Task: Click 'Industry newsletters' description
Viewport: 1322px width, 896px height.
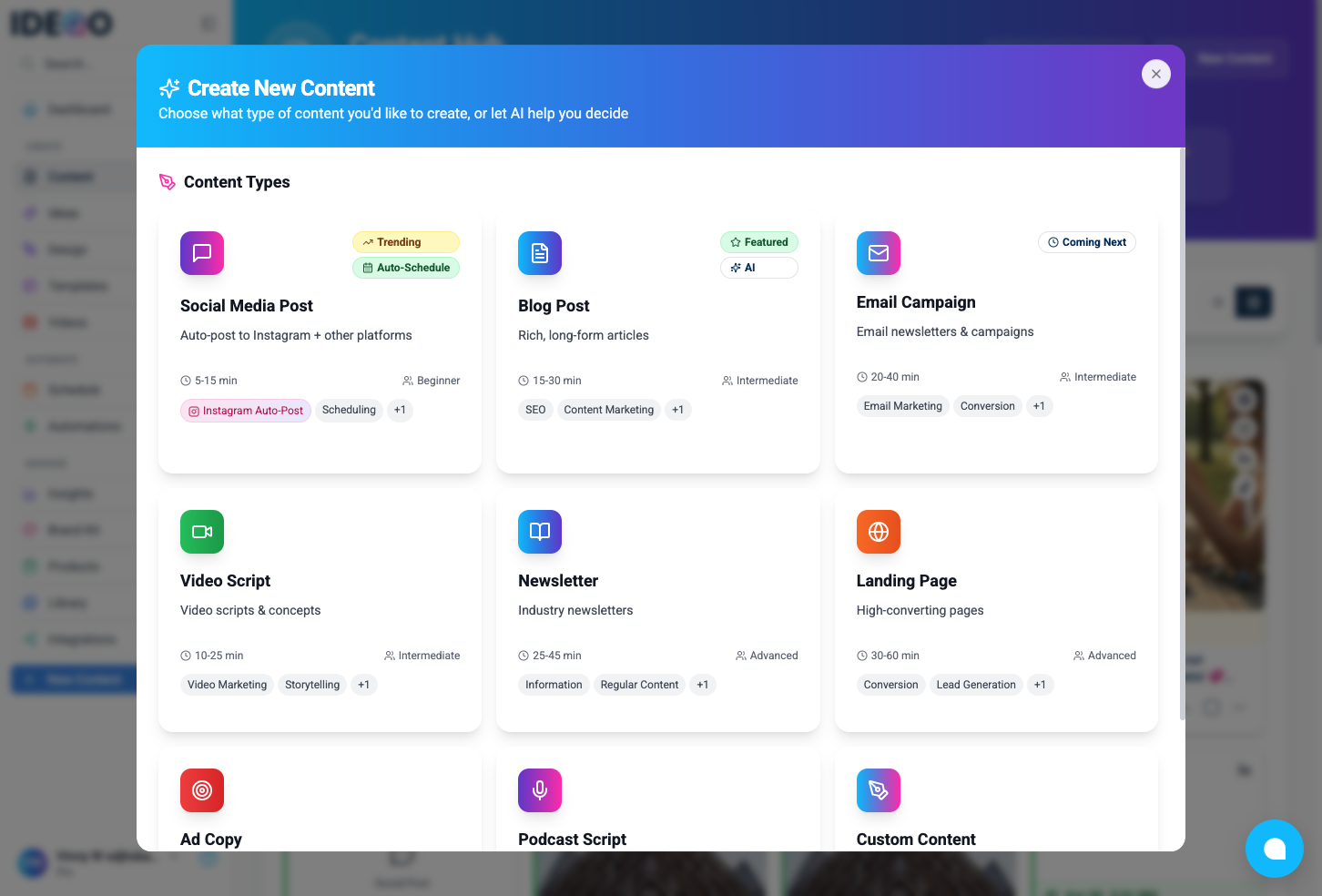Action: [x=575, y=610]
